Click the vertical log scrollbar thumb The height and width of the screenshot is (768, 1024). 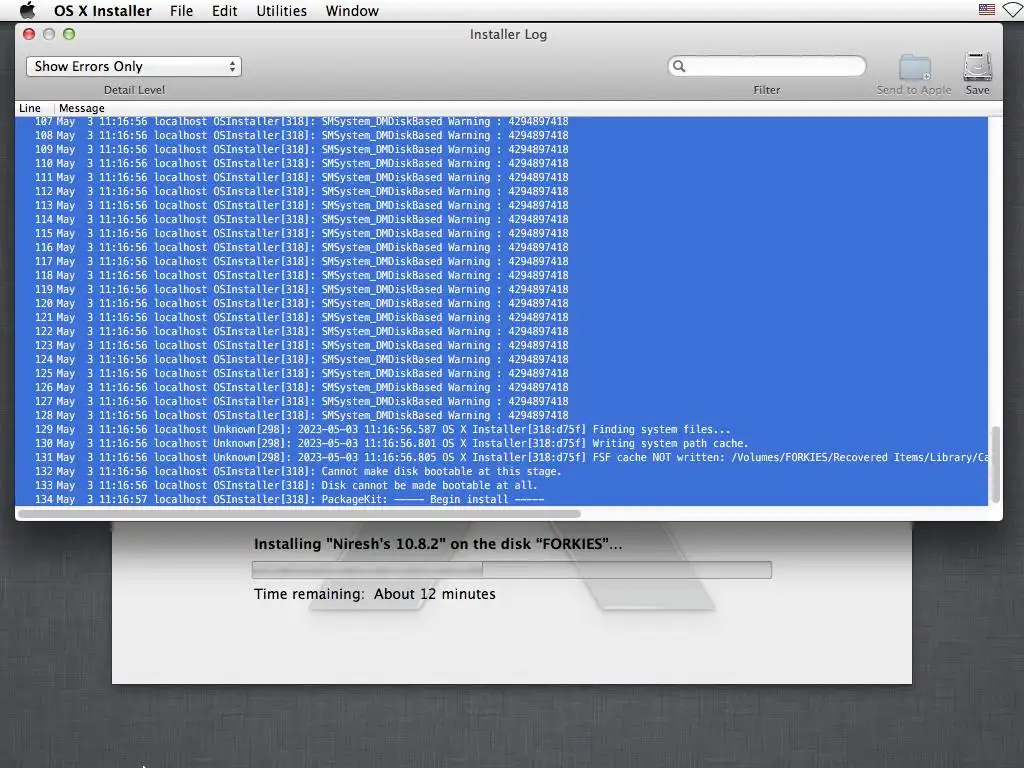pyautogui.click(x=996, y=464)
